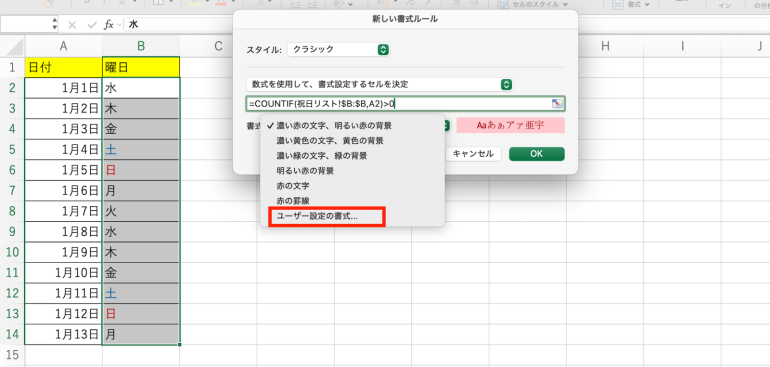Select row 15 header

coord(12,355)
